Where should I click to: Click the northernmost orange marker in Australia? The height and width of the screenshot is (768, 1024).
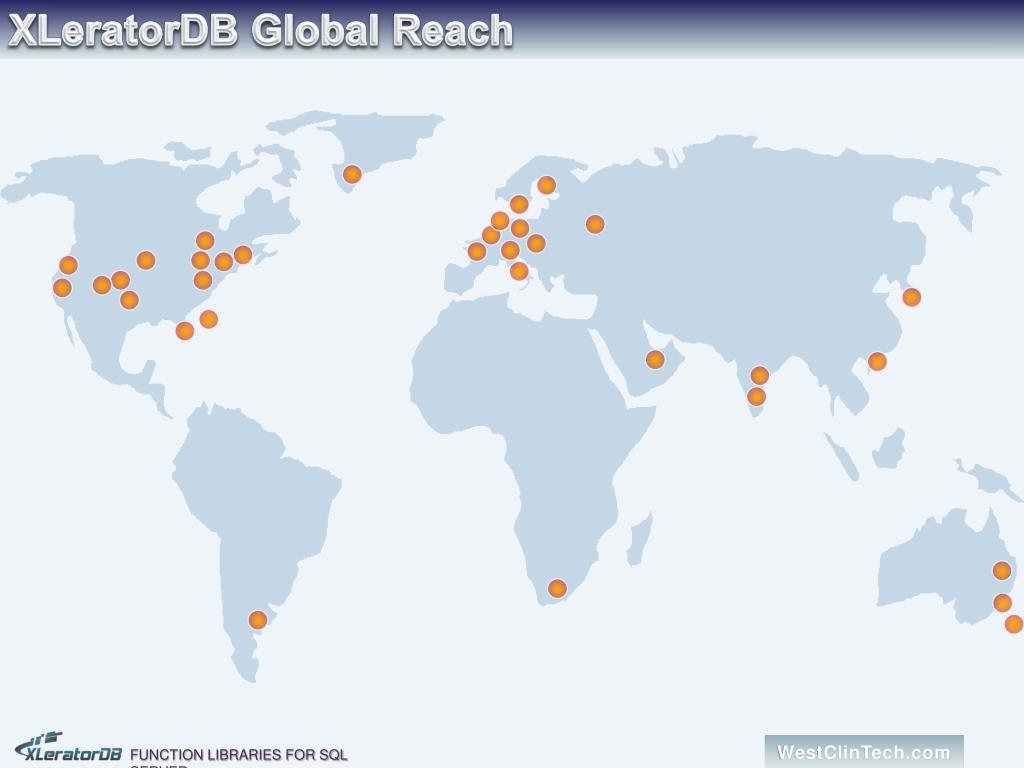pyautogui.click(x=1002, y=571)
